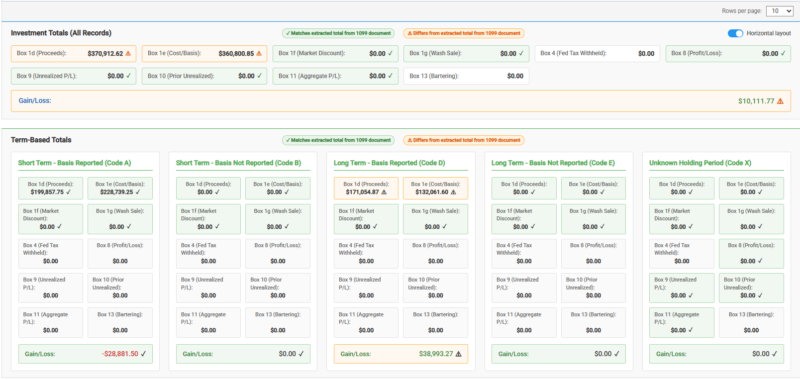Click the -$28,881.50 loss value
Viewport: 800px width, 380px height.
[x=119, y=353]
